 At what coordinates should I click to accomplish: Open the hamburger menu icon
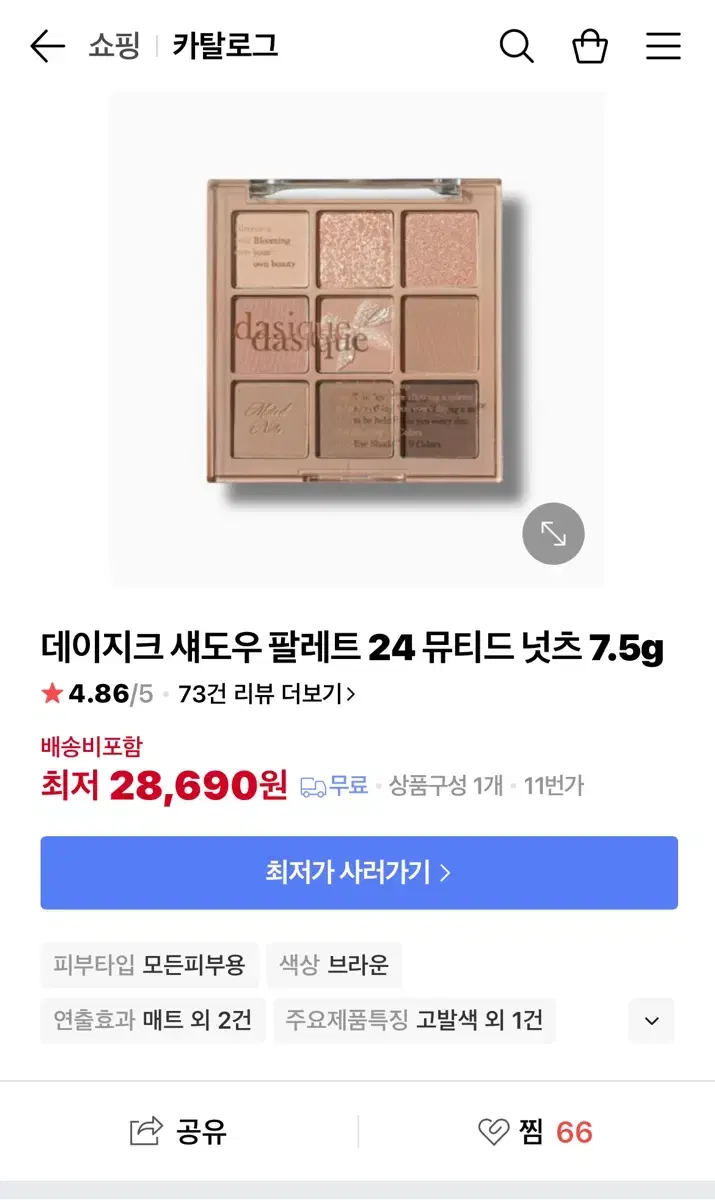(x=663, y=46)
